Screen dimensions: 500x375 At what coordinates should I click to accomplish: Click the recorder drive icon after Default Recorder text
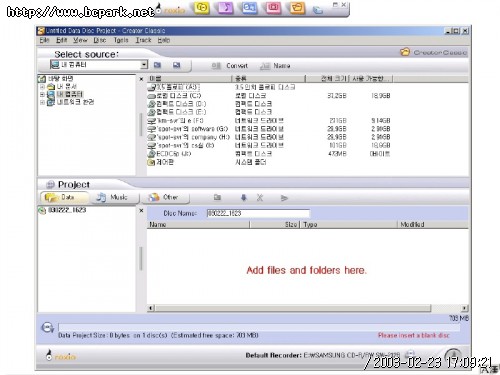(x=410, y=354)
